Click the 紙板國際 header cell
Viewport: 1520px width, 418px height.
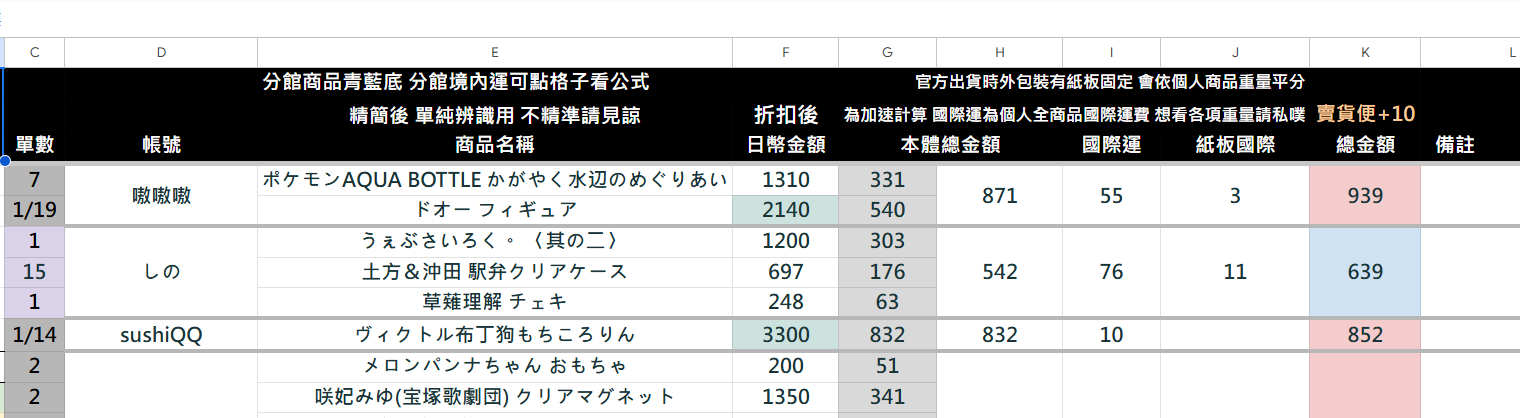click(1235, 145)
